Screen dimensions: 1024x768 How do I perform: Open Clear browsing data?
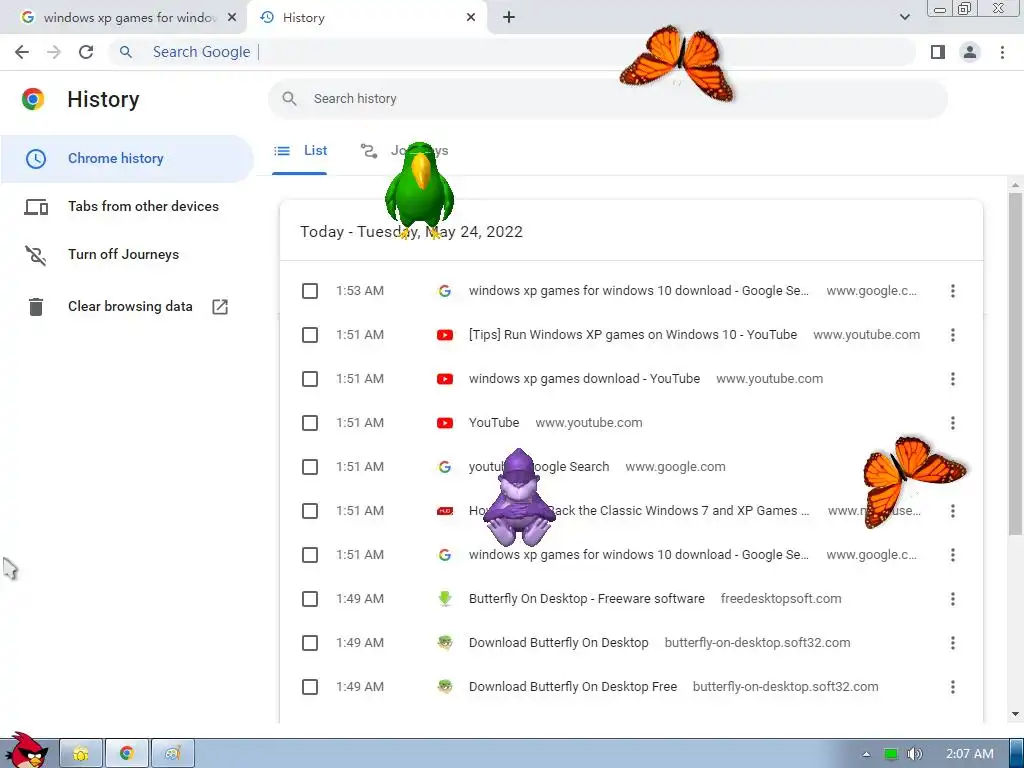[x=127, y=307]
